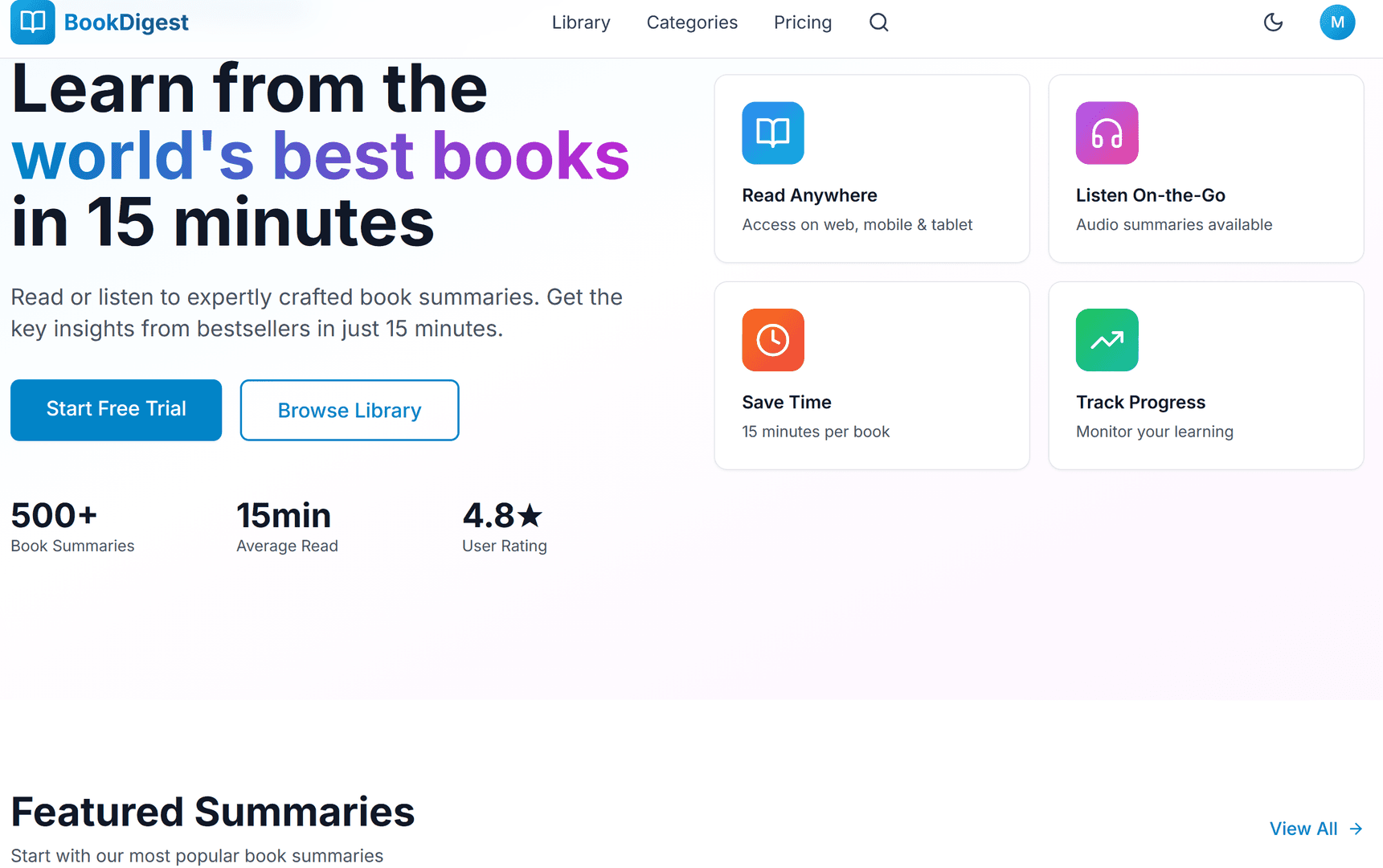Screen dimensions: 1383x868
Task: Click the Start Free Trial button
Action: tap(116, 410)
